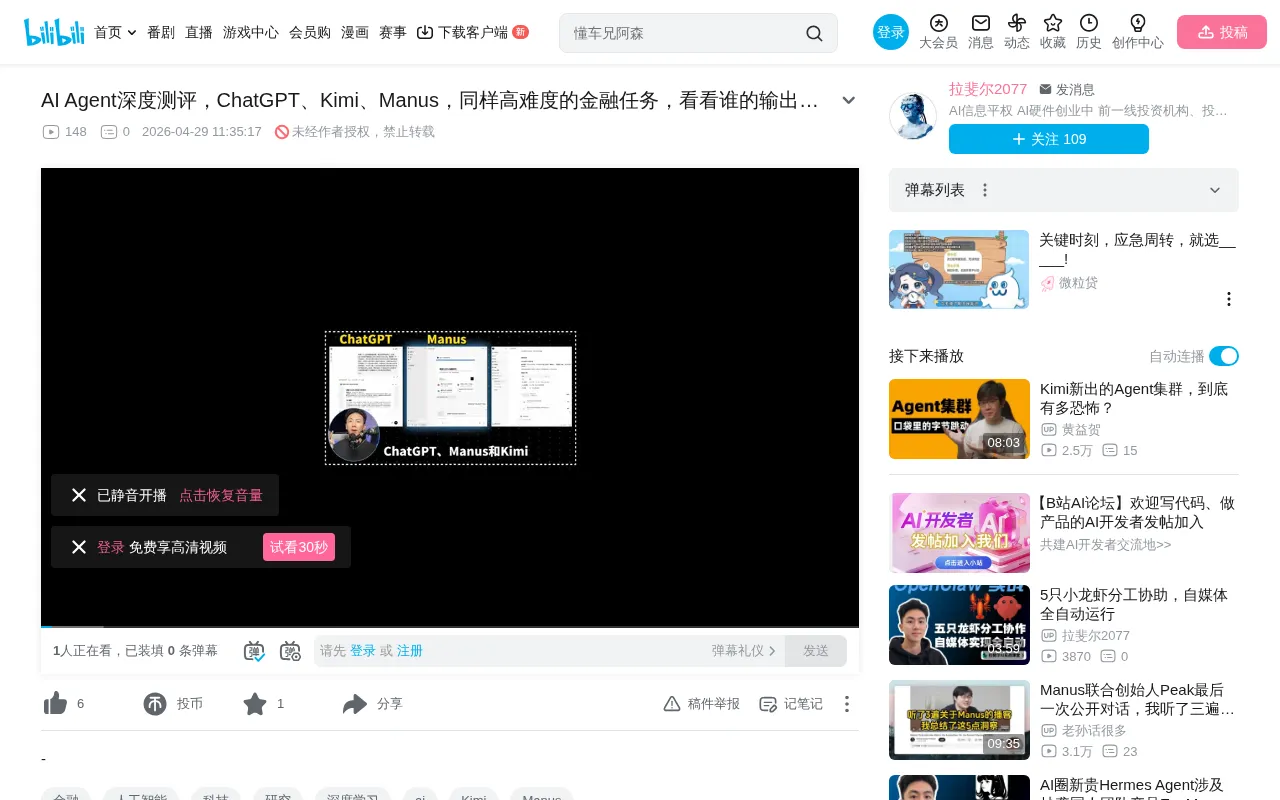Toggle danmaku display on or off
Viewport: 1280px width, 800px height.
(x=254, y=651)
